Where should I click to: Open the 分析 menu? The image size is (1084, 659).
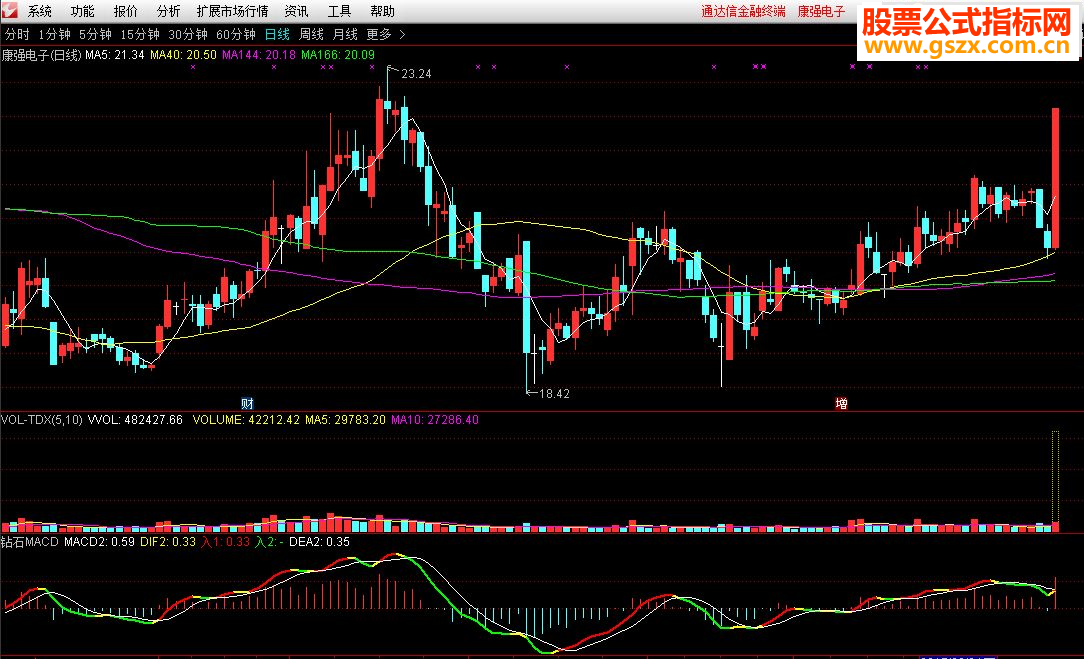pyautogui.click(x=168, y=11)
